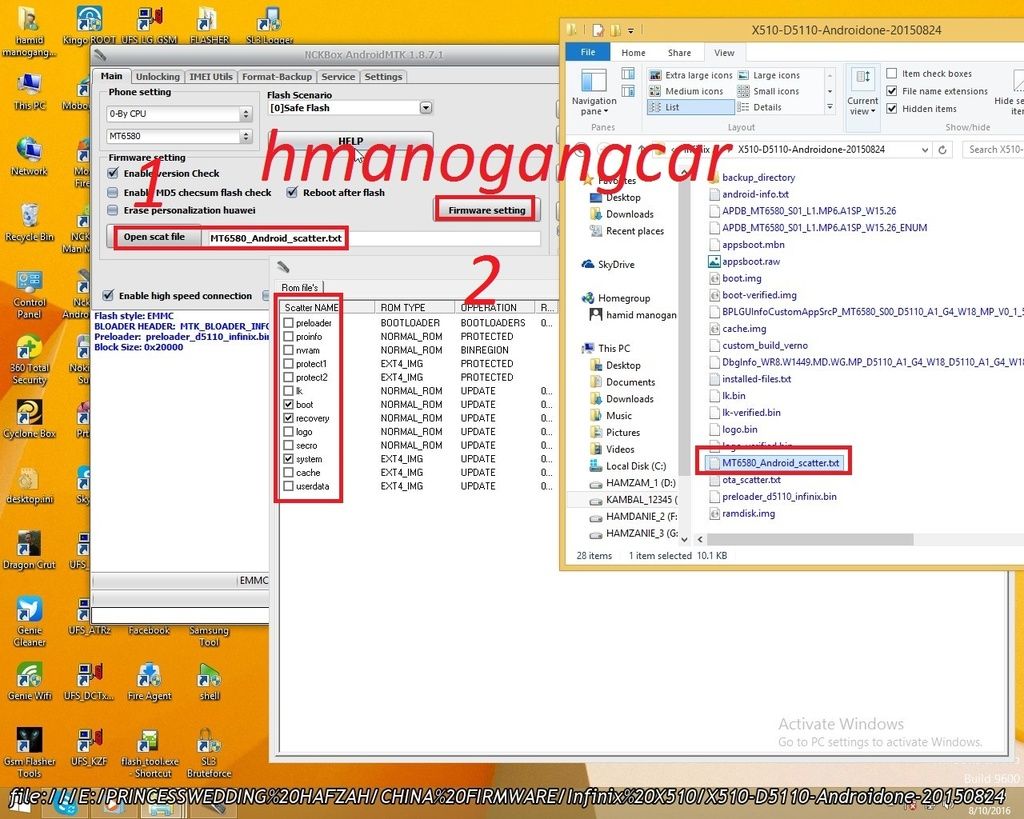The height and width of the screenshot is (819, 1024).
Task: Click the Firmware setting button
Action: [x=486, y=210]
